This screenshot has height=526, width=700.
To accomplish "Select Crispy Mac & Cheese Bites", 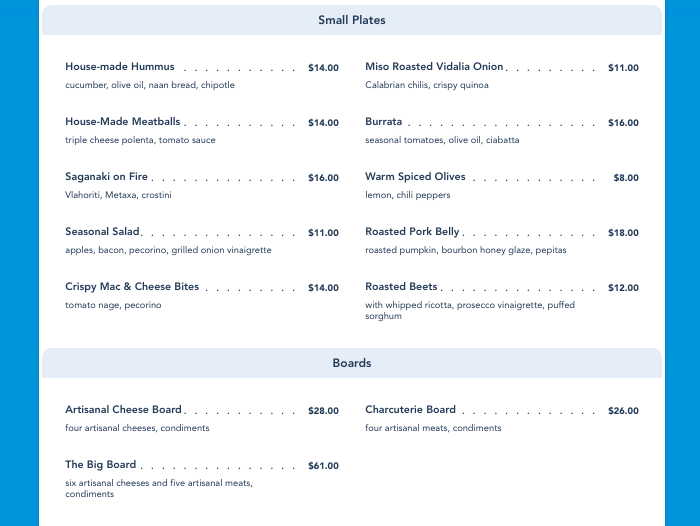I will click(132, 287).
